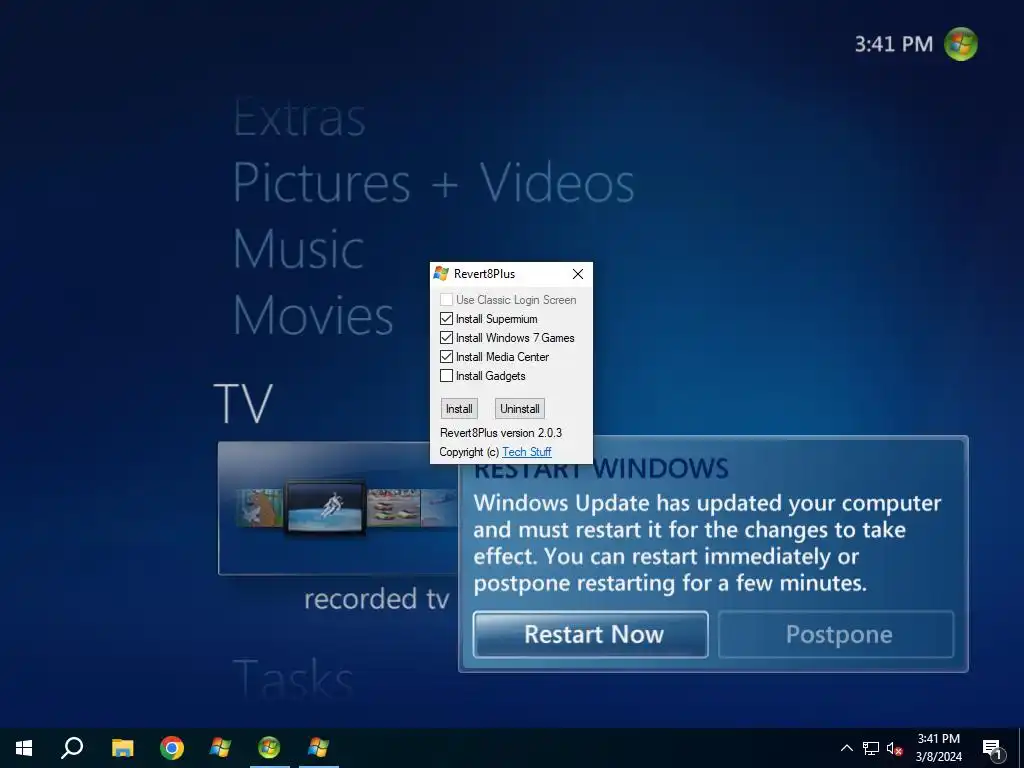Screen dimensions: 1024x768
Task: Uncheck Install Media Center checkbox
Action: tap(447, 357)
